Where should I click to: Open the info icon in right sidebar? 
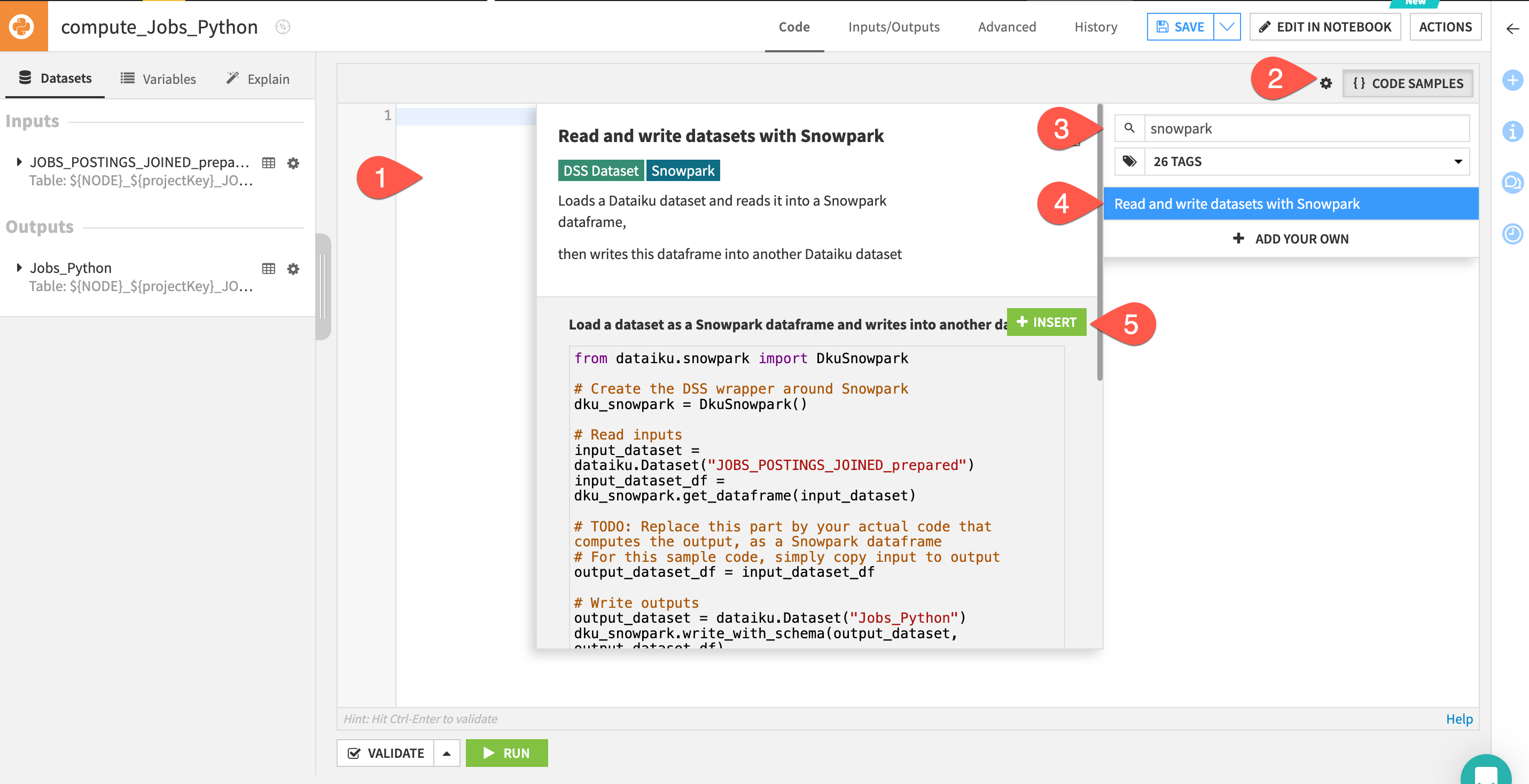tap(1512, 131)
